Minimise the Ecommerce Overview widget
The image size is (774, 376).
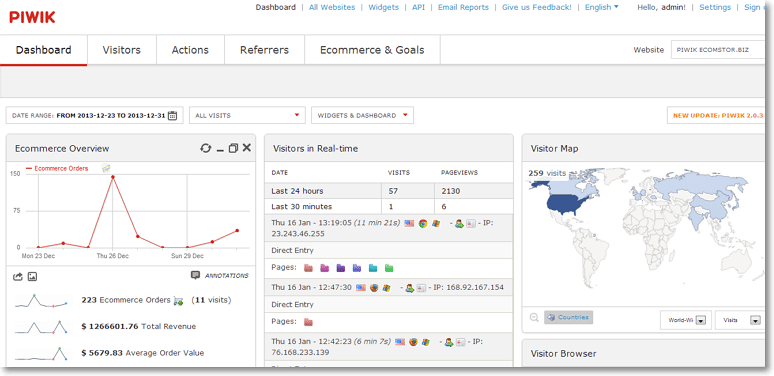(220, 149)
